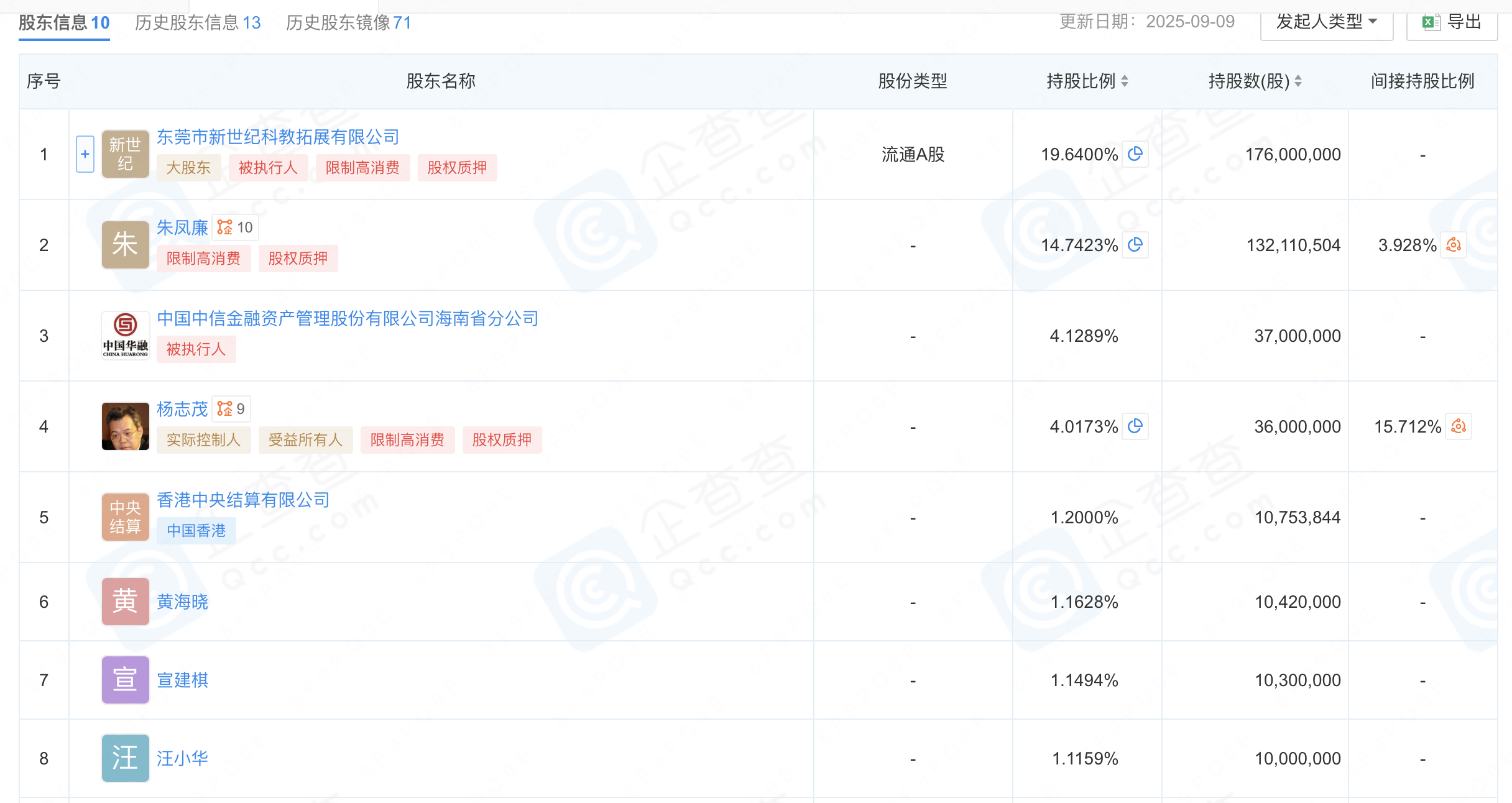Switch to 历史股东信息 tab
1512x803 pixels.
198,23
